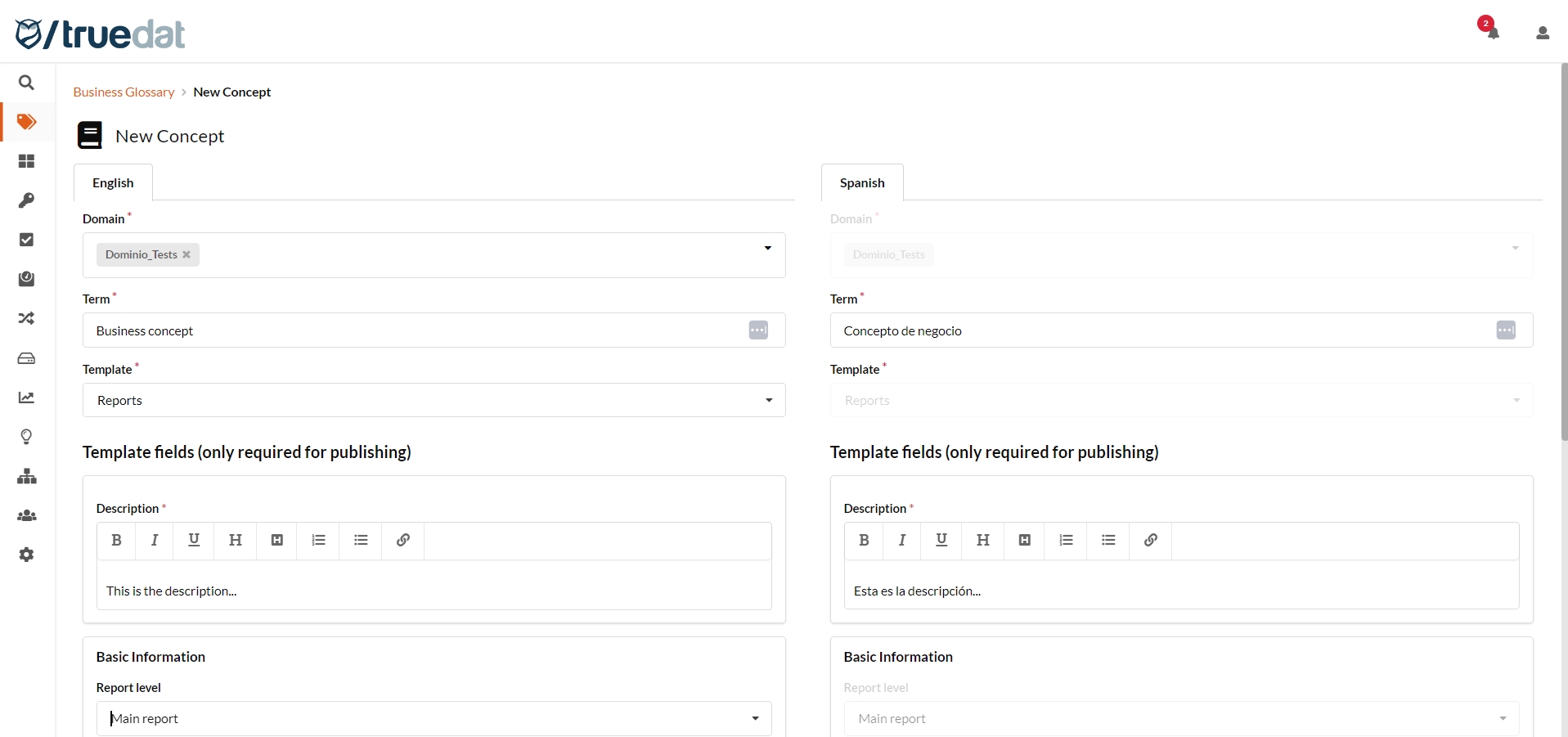The width and height of the screenshot is (1568, 737).
Task: Switch to the English tab
Action: pos(113,182)
